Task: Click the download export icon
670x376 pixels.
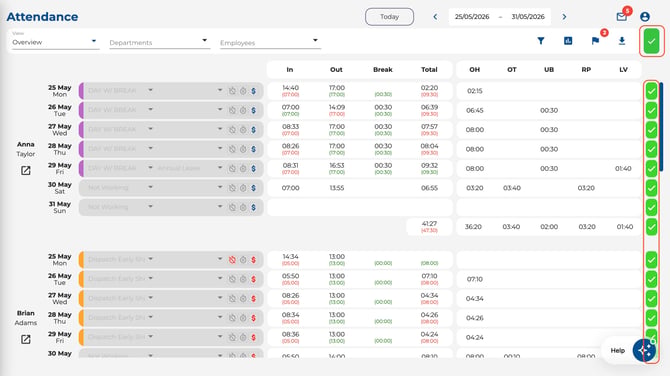Action: click(x=622, y=41)
